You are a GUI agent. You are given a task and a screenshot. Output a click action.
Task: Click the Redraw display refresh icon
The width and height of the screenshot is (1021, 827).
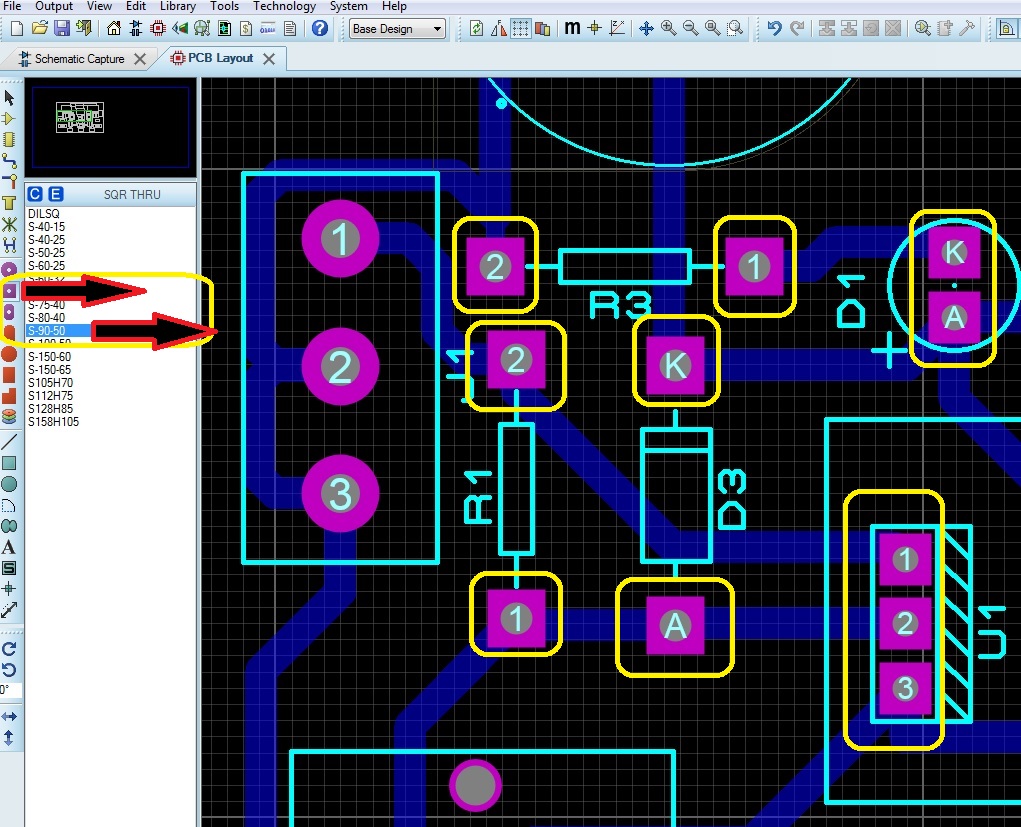(477, 28)
